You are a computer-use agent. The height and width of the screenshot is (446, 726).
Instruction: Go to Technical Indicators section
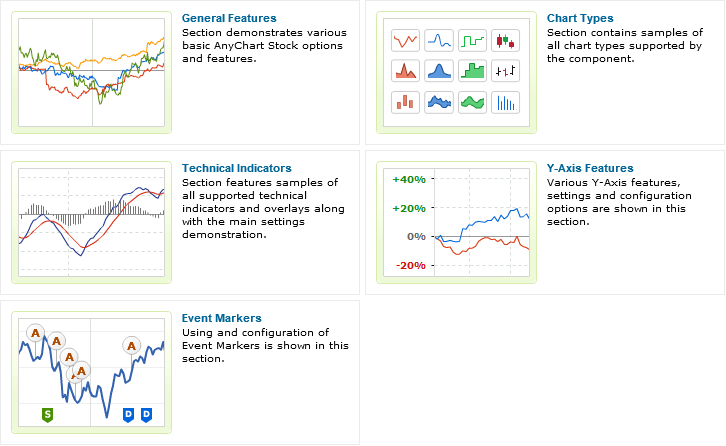[x=237, y=168]
